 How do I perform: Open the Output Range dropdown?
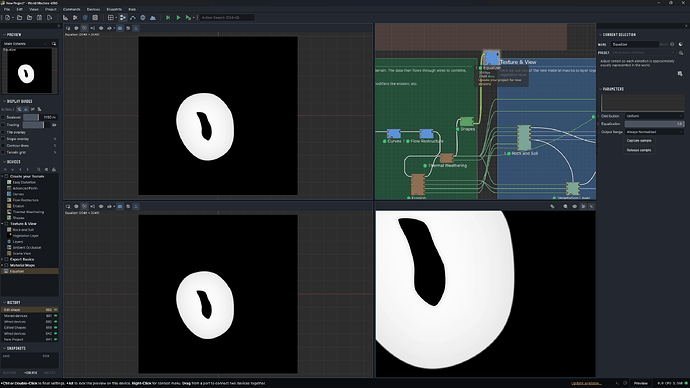654,132
